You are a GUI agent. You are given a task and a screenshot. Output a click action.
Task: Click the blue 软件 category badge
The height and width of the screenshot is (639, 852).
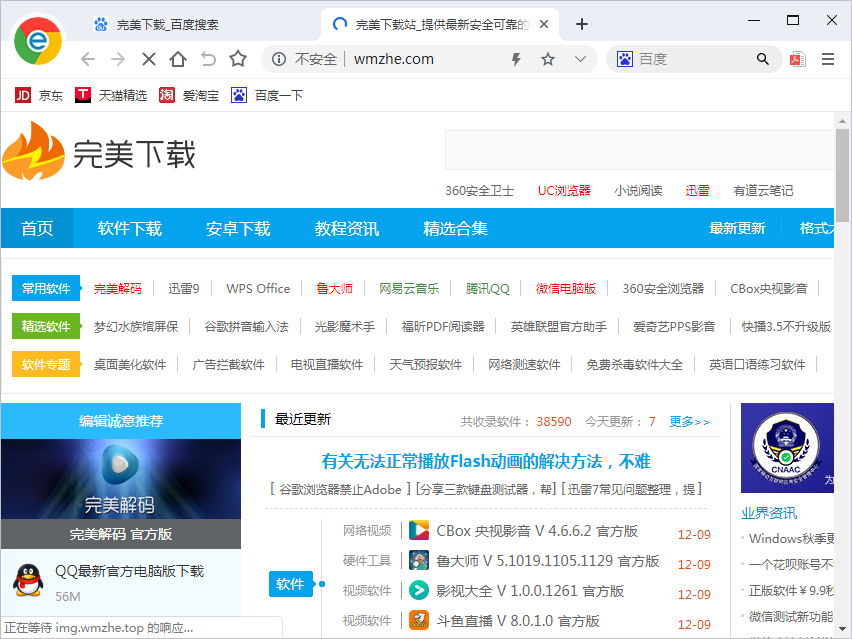point(290,584)
